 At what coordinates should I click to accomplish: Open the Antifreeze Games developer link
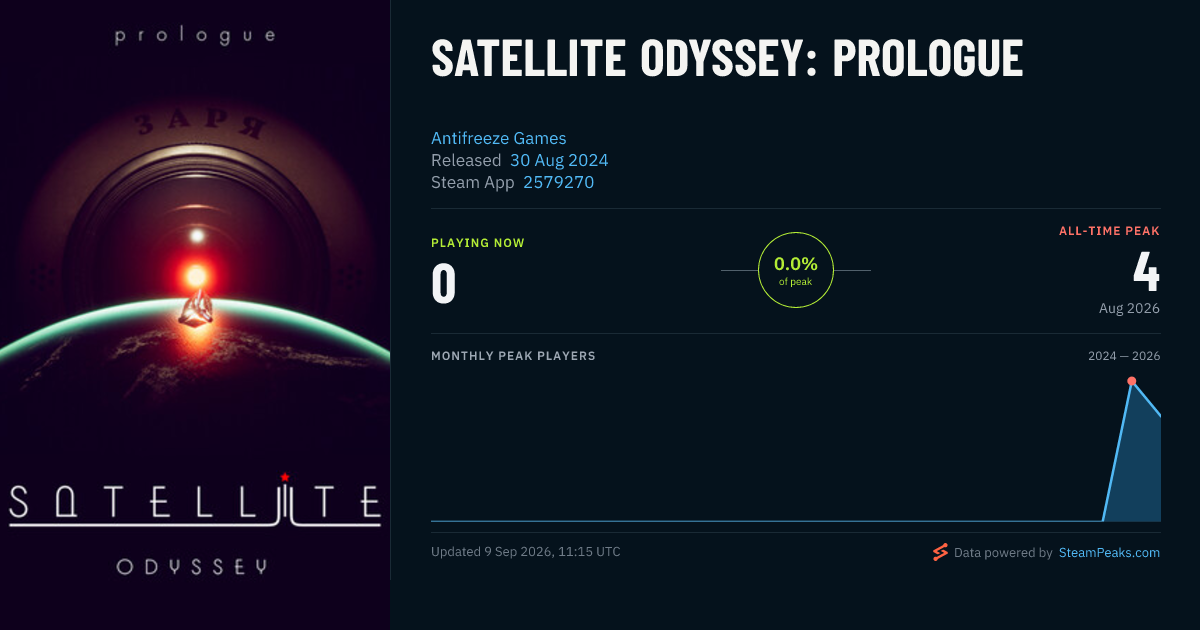point(498,138)
